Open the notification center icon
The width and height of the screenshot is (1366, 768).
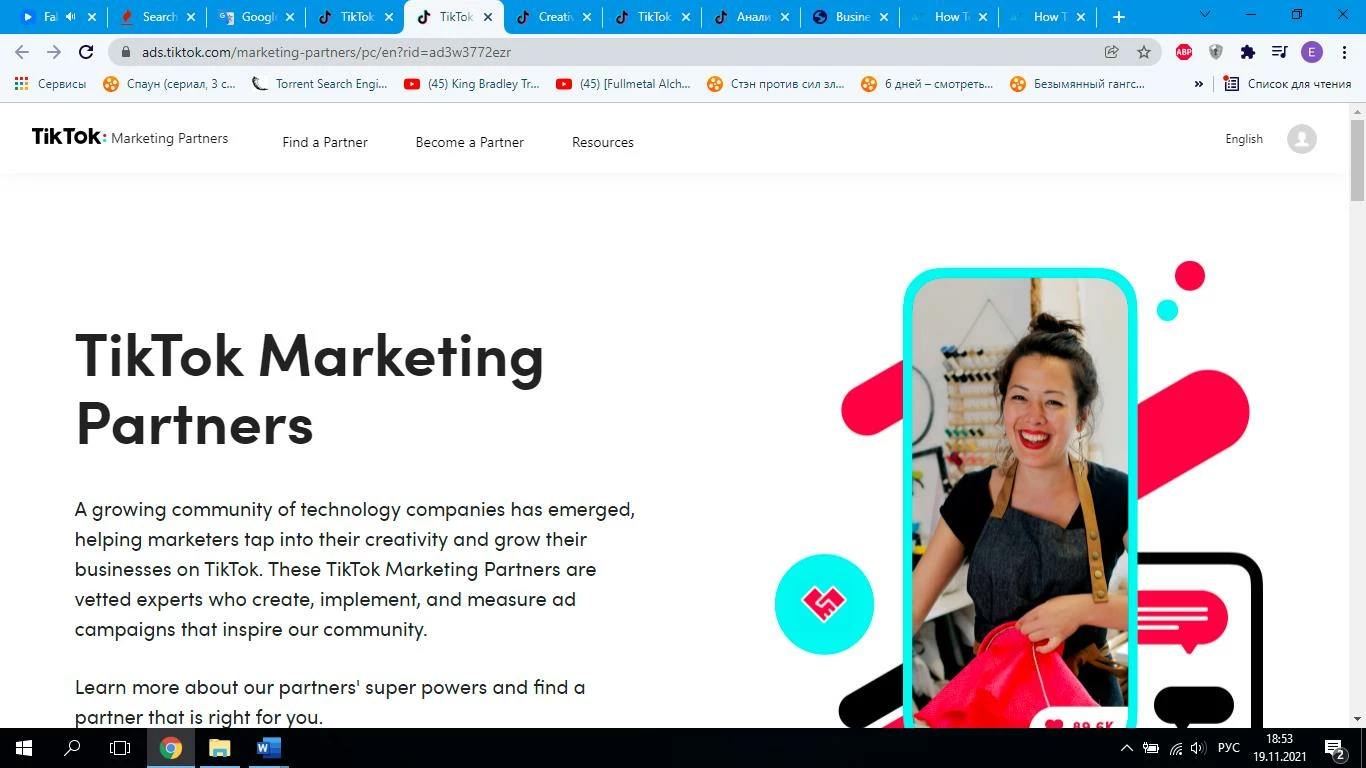click(x=1335, y=748)
